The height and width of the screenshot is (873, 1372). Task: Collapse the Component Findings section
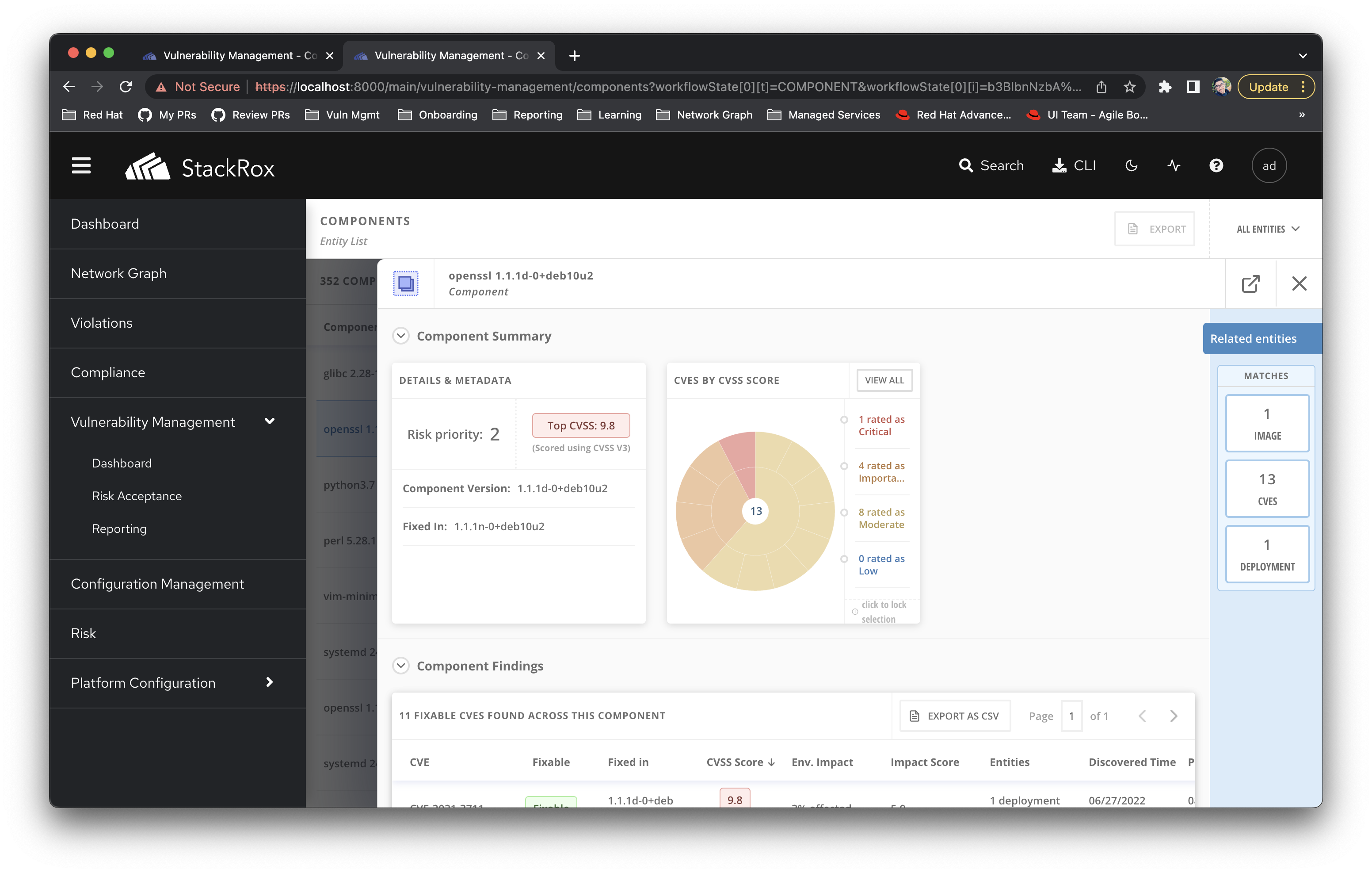point(400,666)
